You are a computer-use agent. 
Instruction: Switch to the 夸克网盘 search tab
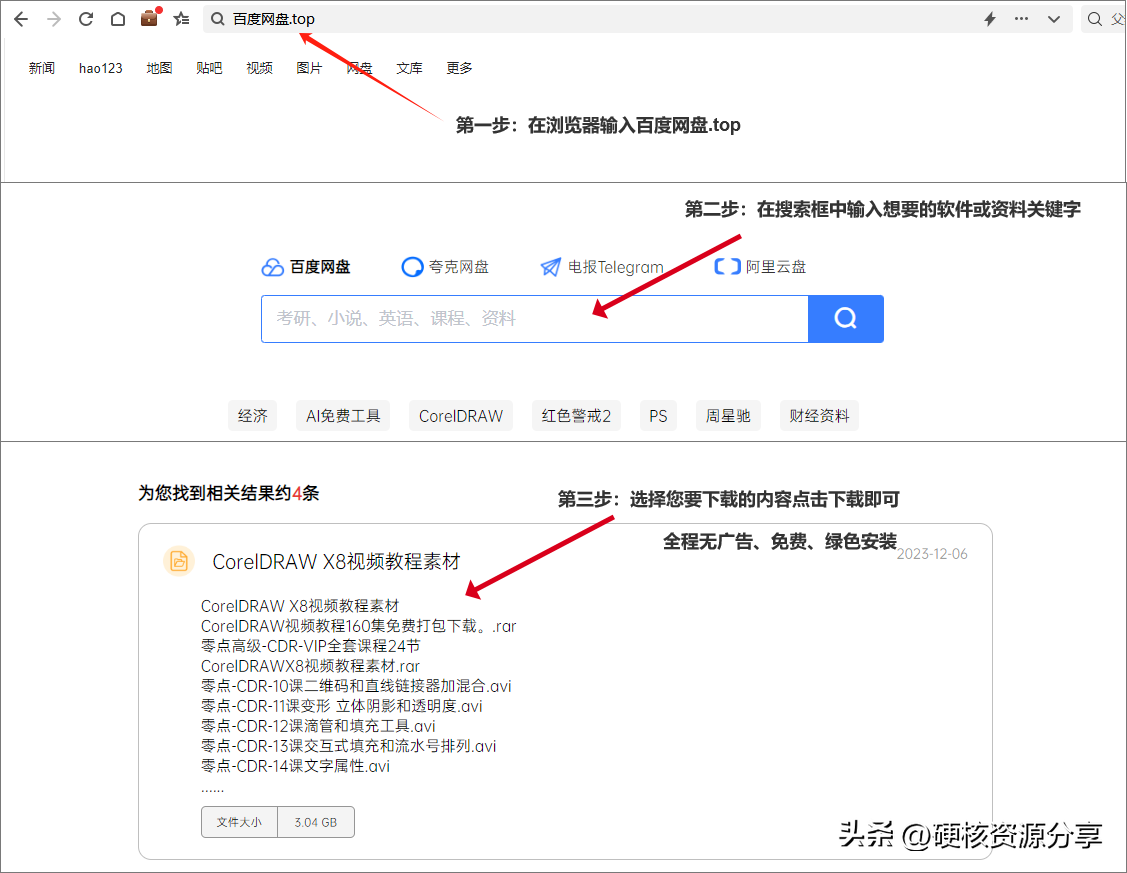(x=445, y=267)
